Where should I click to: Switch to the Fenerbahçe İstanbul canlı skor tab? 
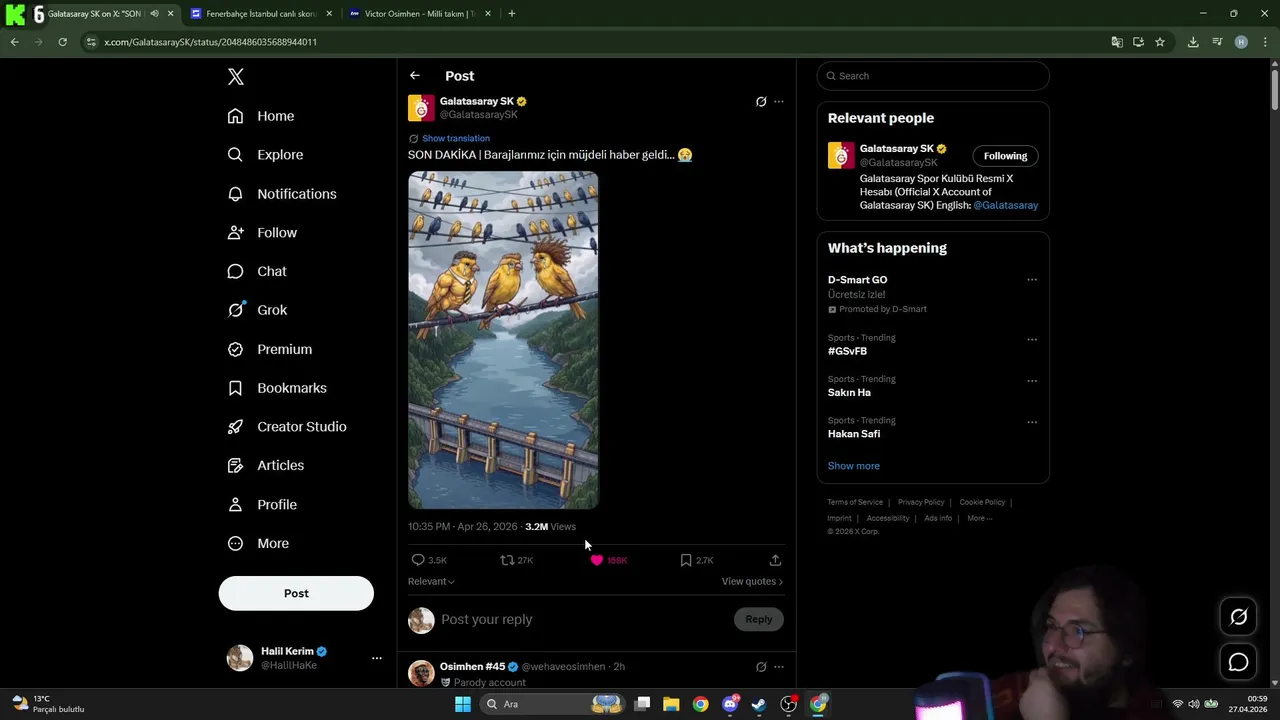260,14
